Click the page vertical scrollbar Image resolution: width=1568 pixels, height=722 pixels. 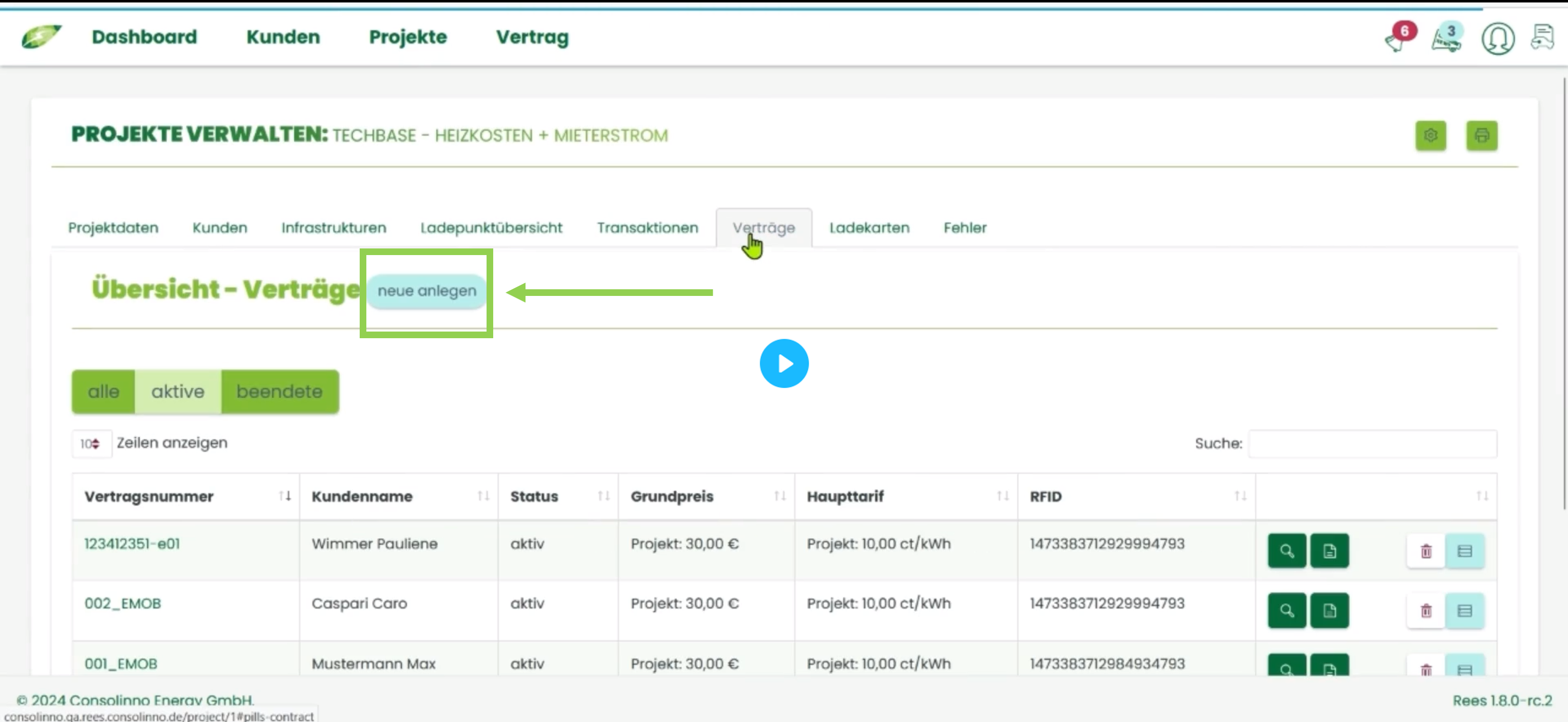pos(1563,292)
